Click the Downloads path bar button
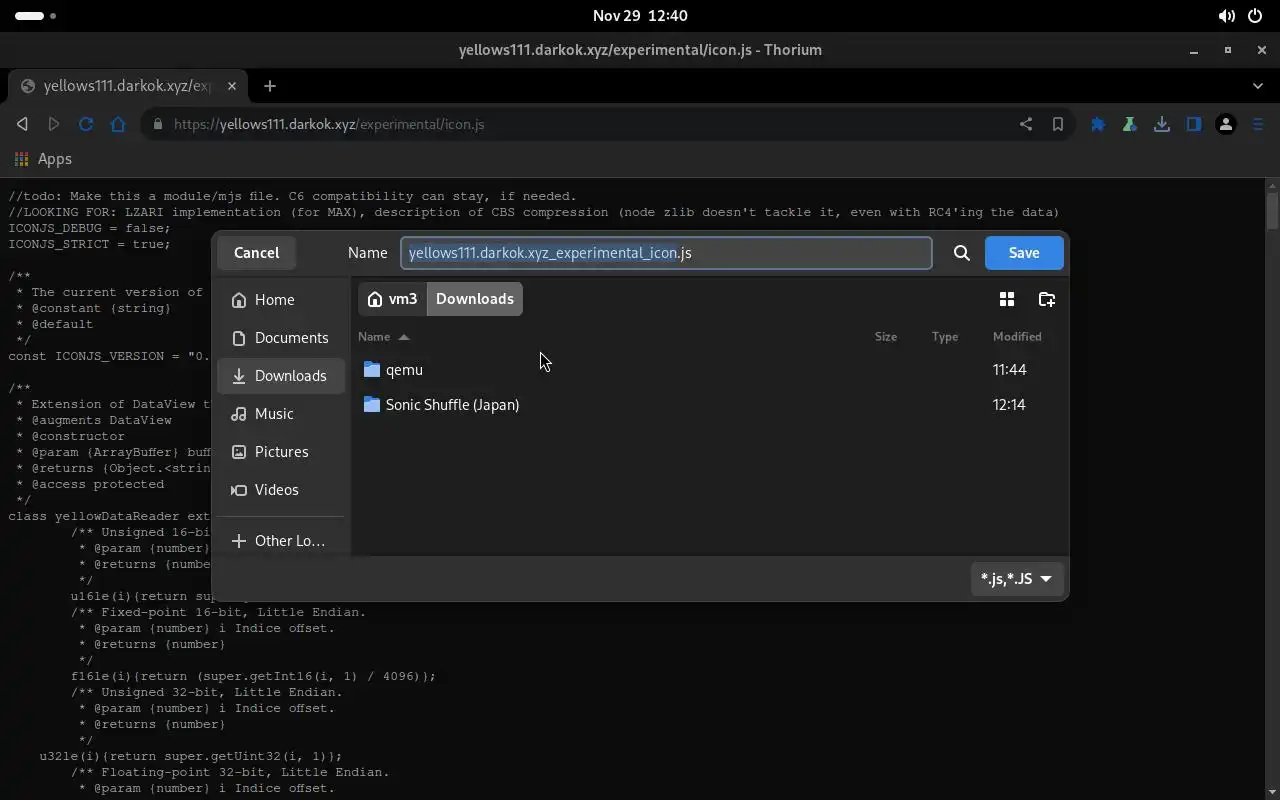Screen dimensions: 1280x800 click(475, 299)
